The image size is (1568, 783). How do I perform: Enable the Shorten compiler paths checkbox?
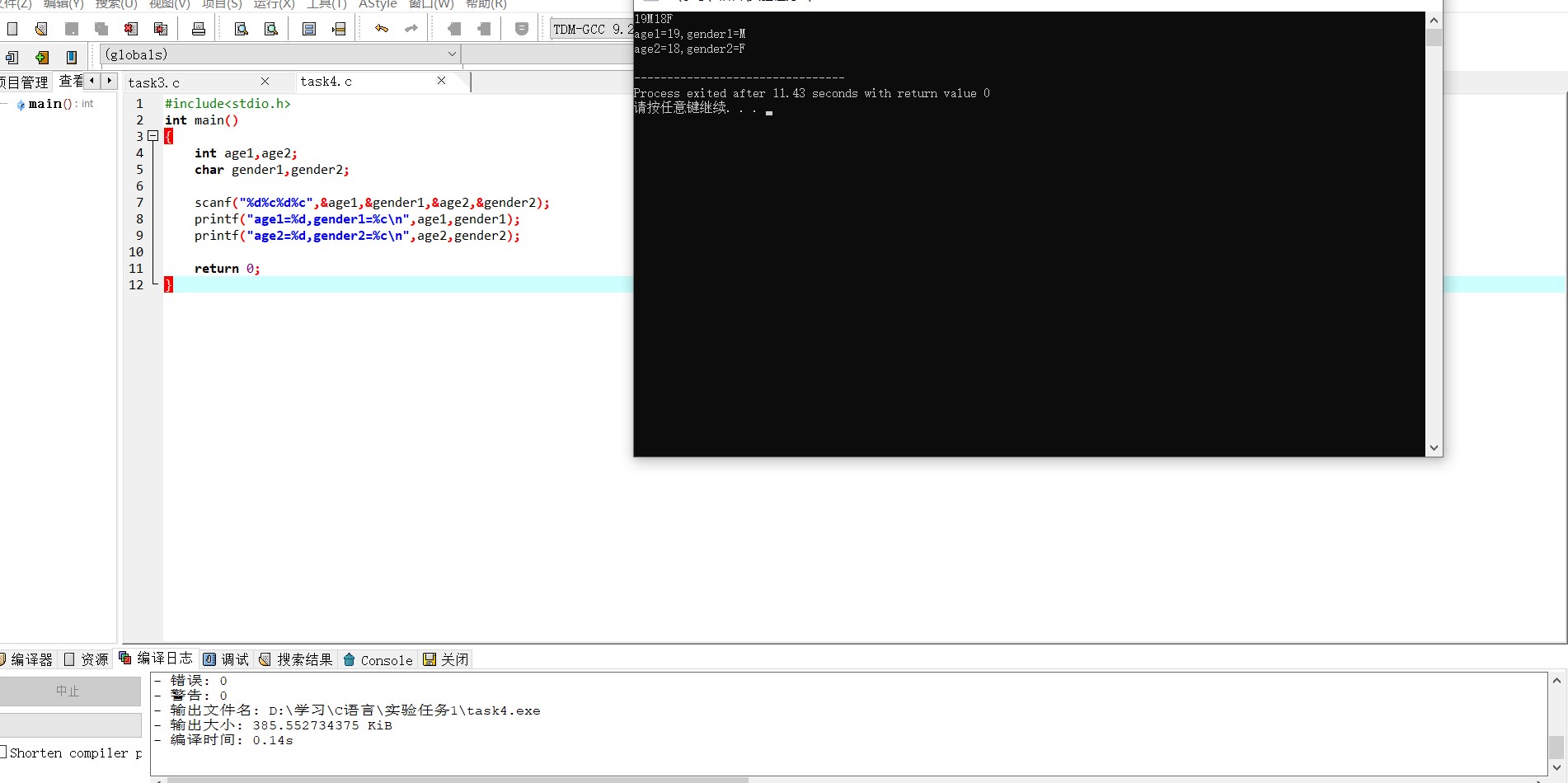pos(4,752)
